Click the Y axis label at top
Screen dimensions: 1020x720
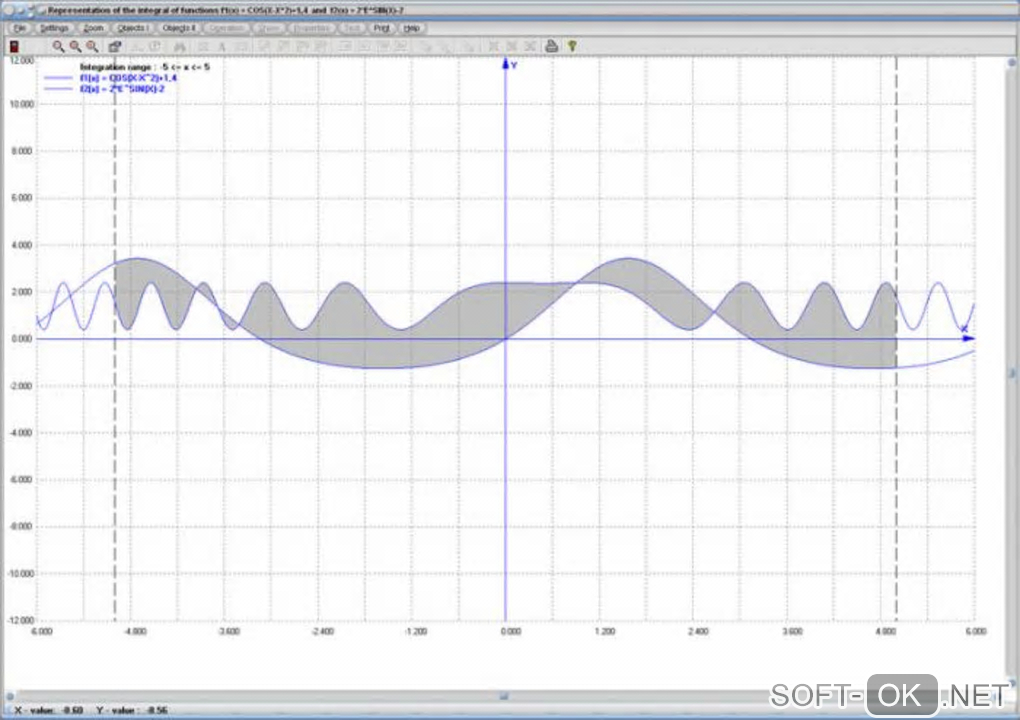point(514,65)
